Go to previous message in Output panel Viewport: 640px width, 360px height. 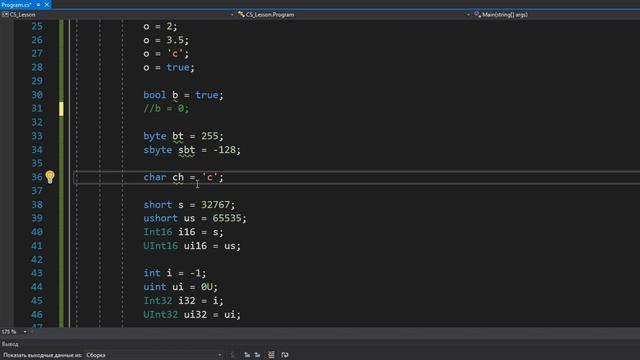[247, 355]
